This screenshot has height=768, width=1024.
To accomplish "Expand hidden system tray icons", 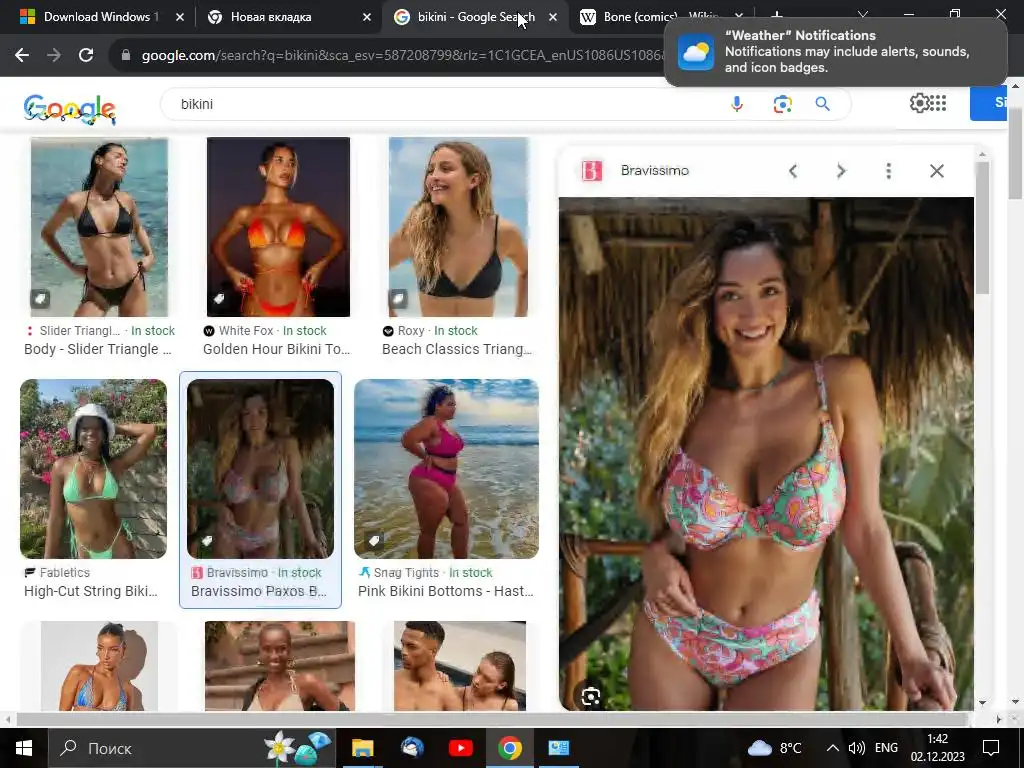I will click(x=832, y=748).
